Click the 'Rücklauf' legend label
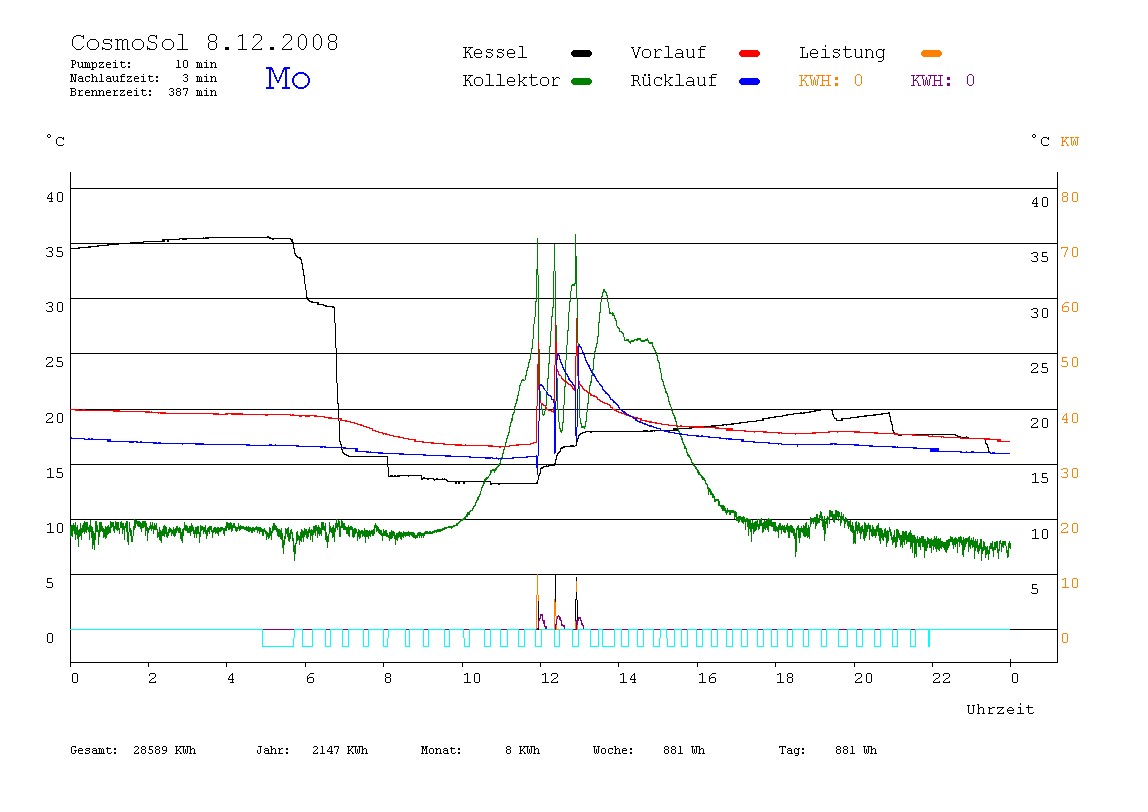 pyautogui.click(x=674, y=81)
